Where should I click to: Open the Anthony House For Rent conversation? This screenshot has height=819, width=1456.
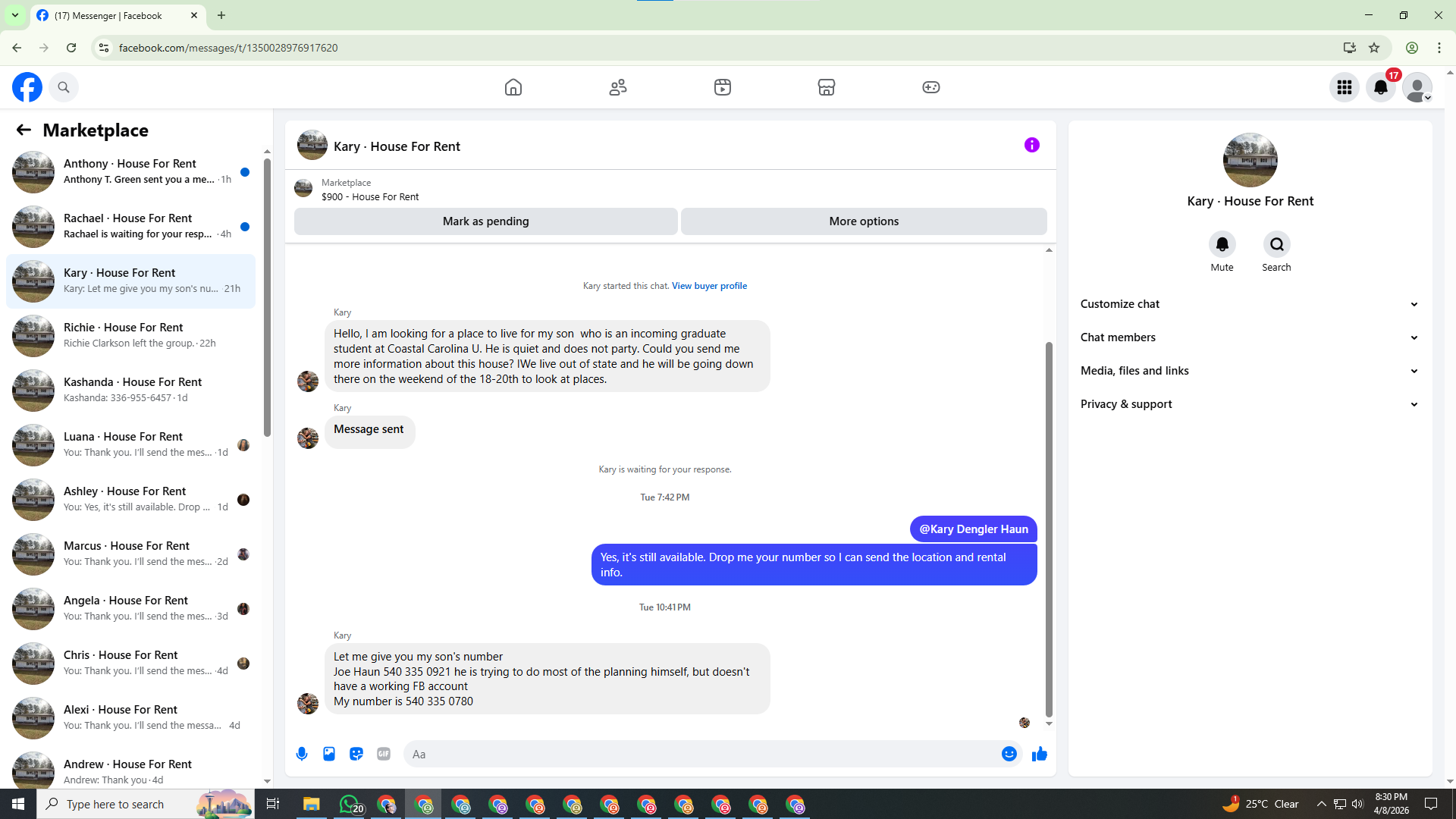(x=130, y=171)
